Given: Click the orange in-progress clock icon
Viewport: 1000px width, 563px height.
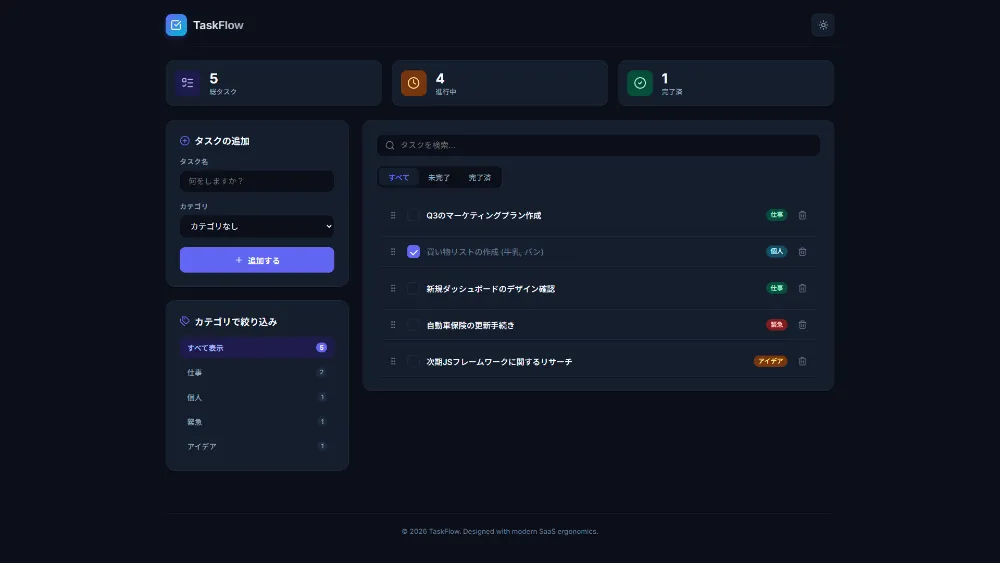Looking at the screenshot, I should tap(413, 83).
